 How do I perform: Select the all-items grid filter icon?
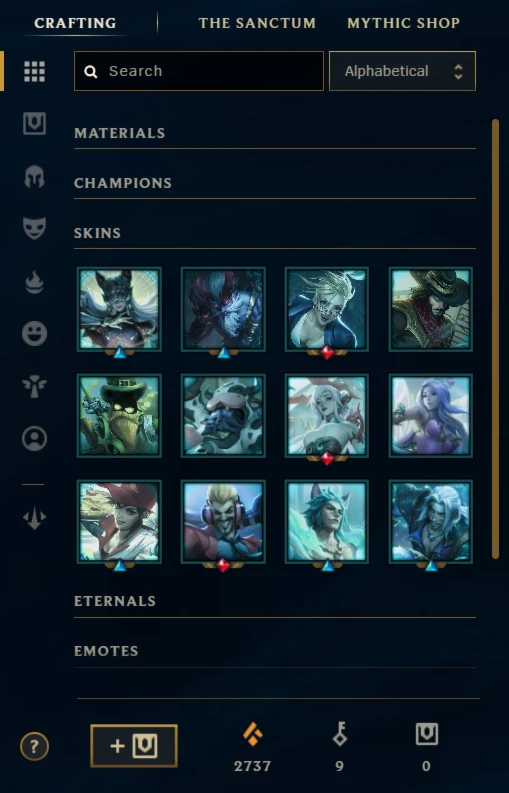coord(34,71)
